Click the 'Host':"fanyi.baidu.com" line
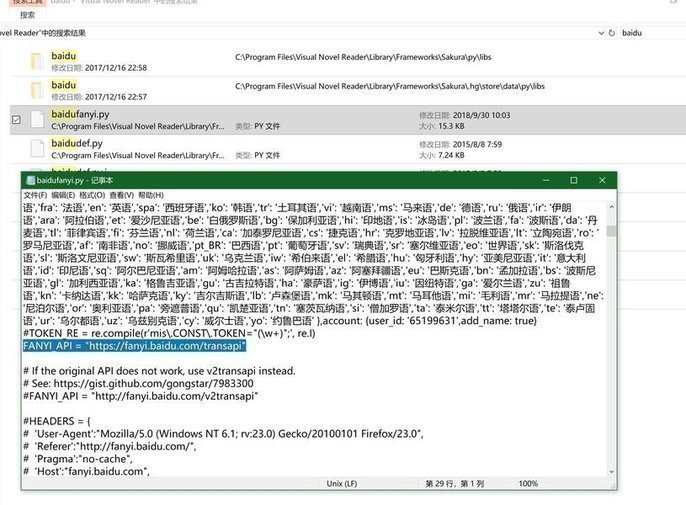The width and height of the screenshot is (686, 505). pyautogui.click(x=86, y=471)
